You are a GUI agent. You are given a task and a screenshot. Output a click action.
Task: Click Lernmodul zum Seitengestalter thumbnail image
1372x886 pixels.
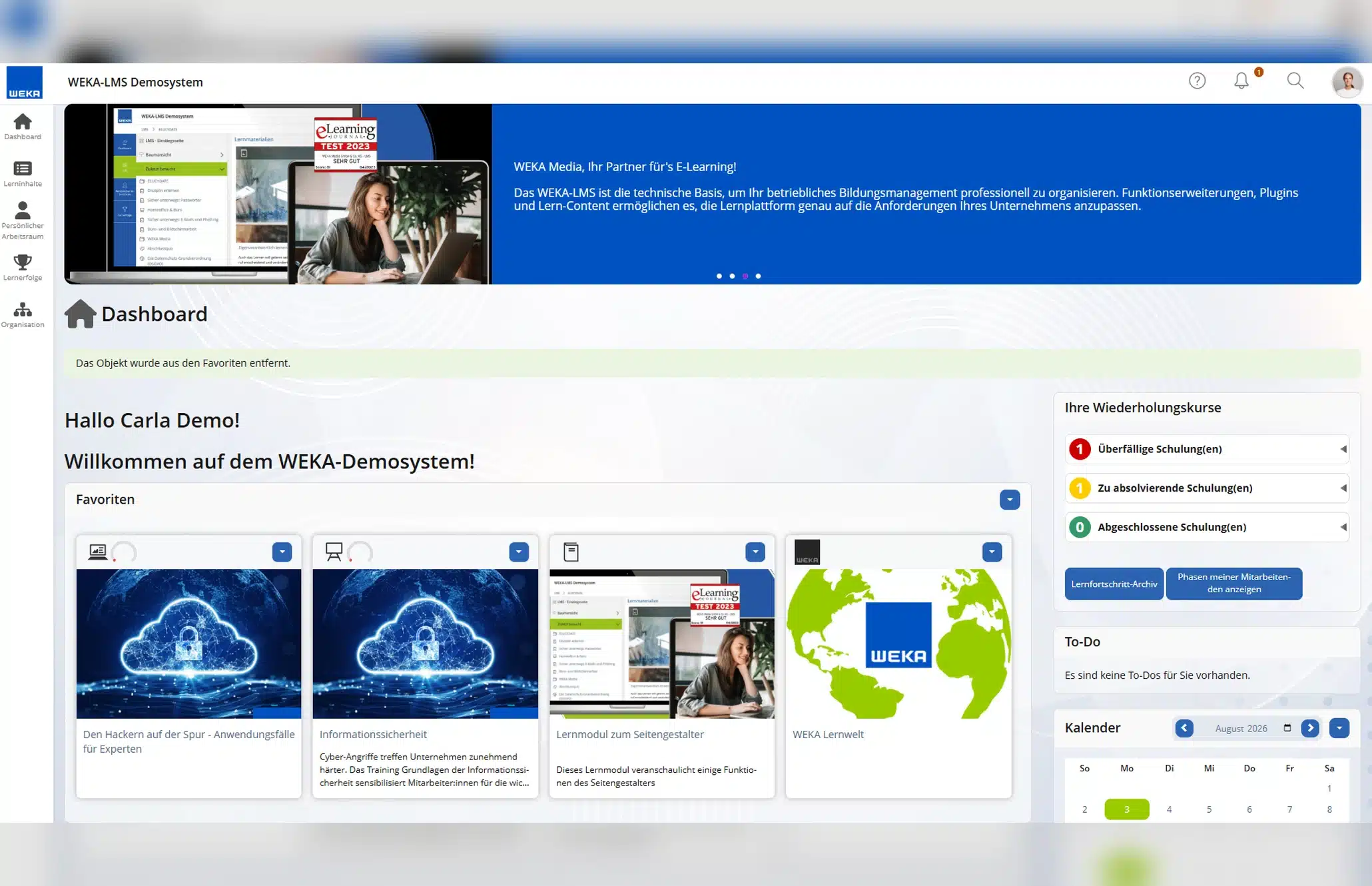(x=661, y=644)
